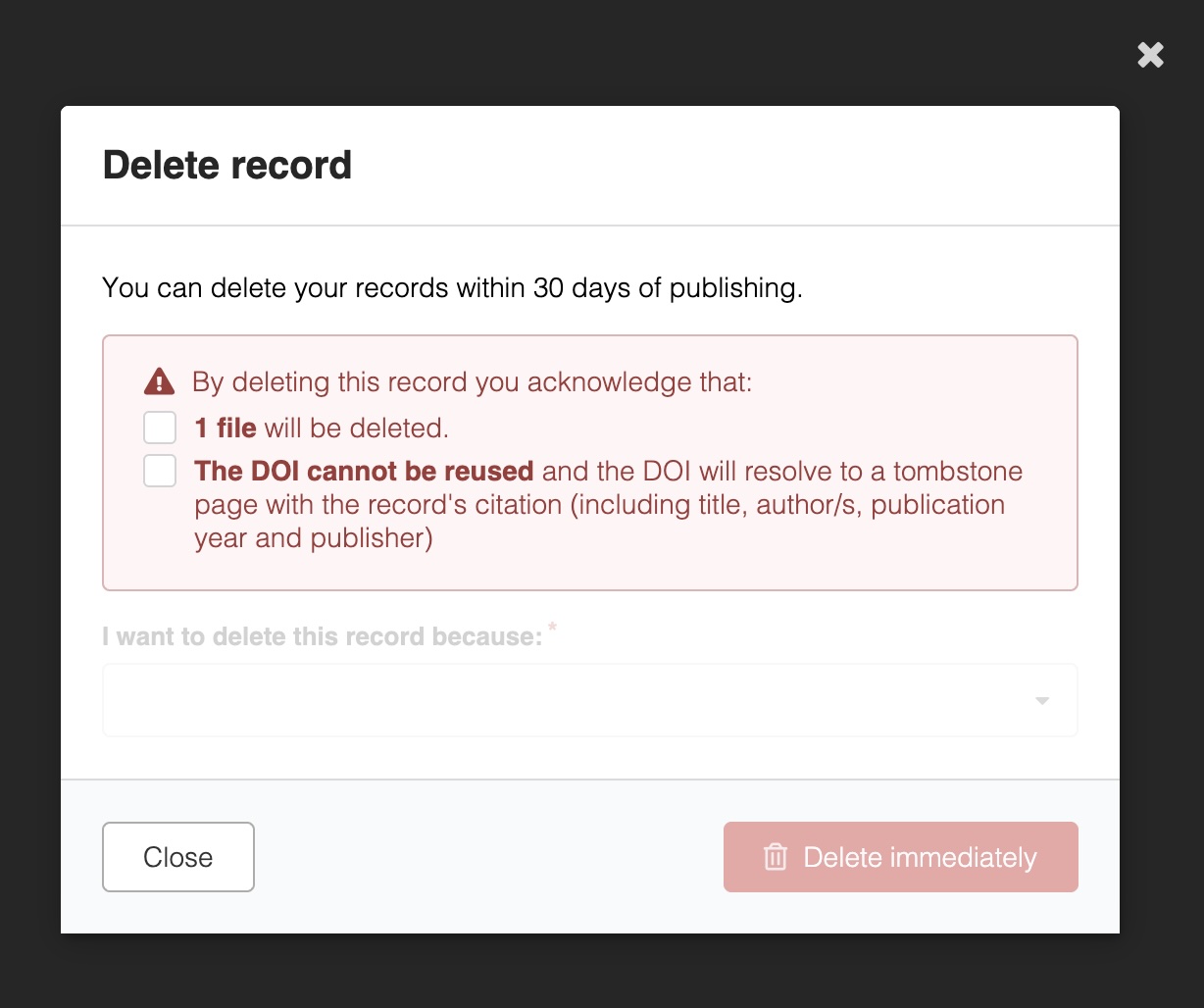Click "I want to delete this record because" label

[322, 636]
